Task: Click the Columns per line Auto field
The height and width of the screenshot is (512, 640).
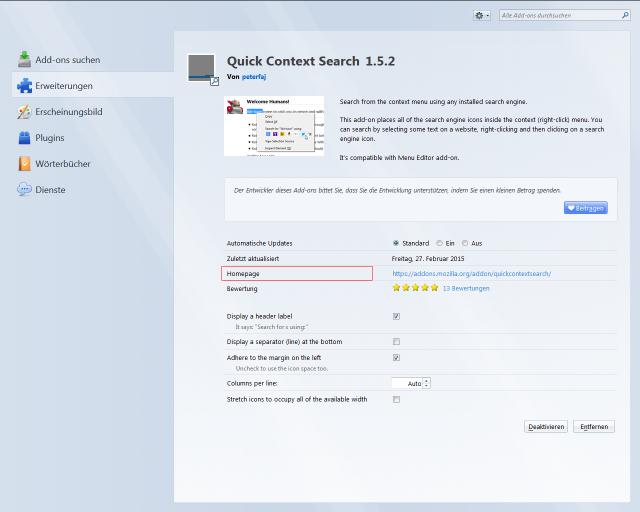Action: pos(407,383)
